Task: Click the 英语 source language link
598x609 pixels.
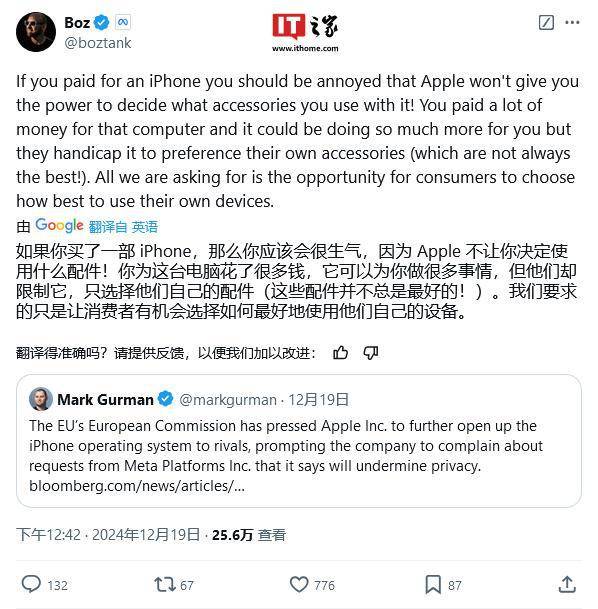Action: (145, 227)
